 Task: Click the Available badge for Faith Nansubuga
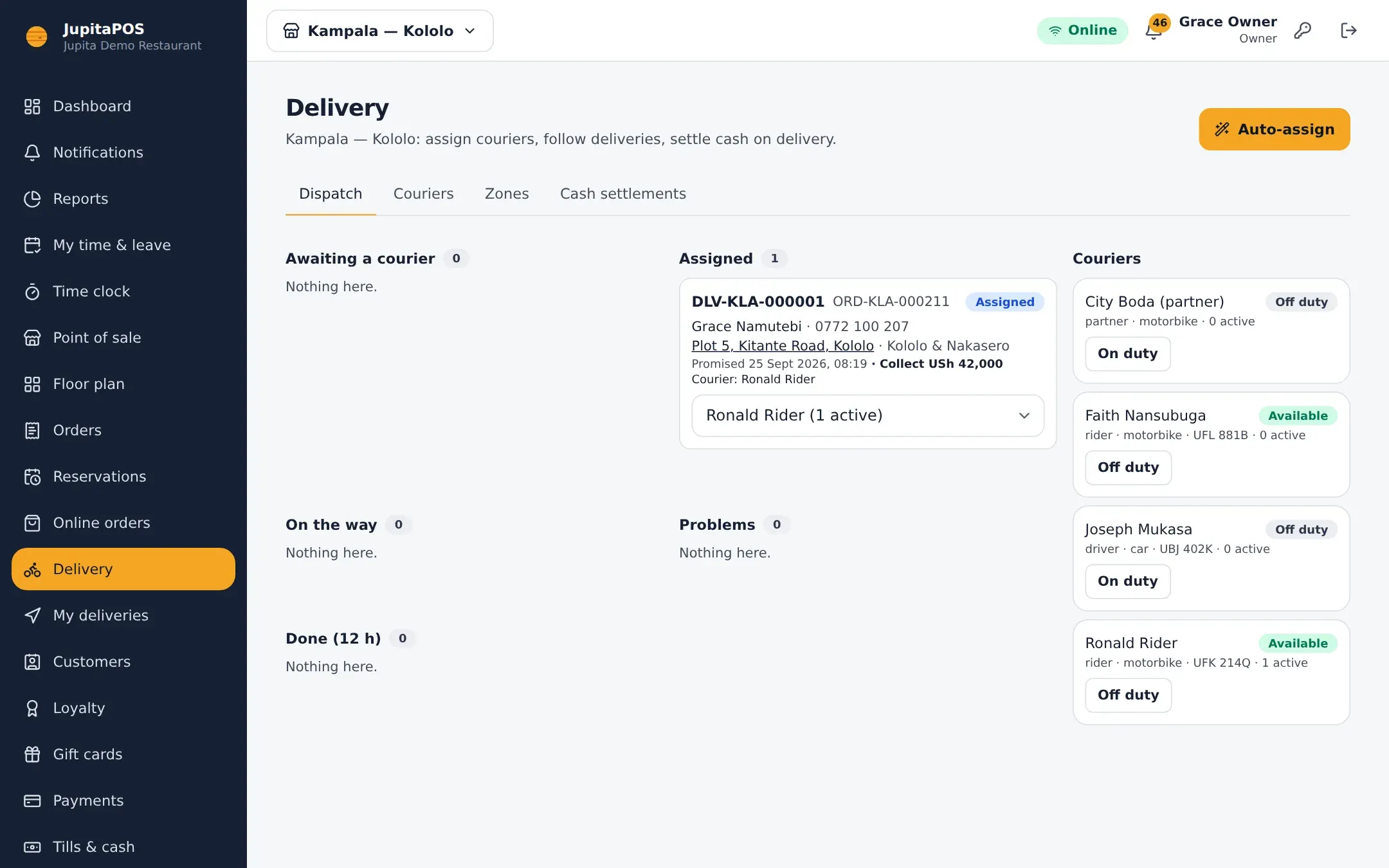point(1298,416)
